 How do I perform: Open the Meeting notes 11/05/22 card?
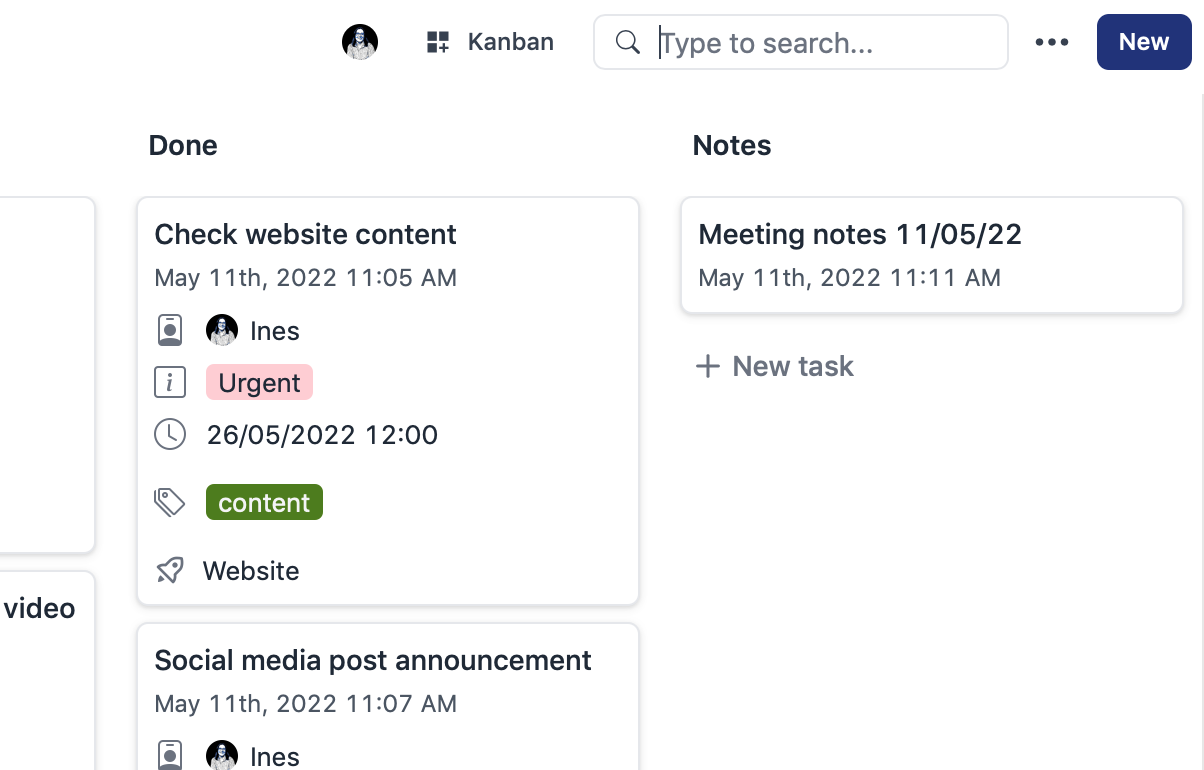click(x=860, y=235)
